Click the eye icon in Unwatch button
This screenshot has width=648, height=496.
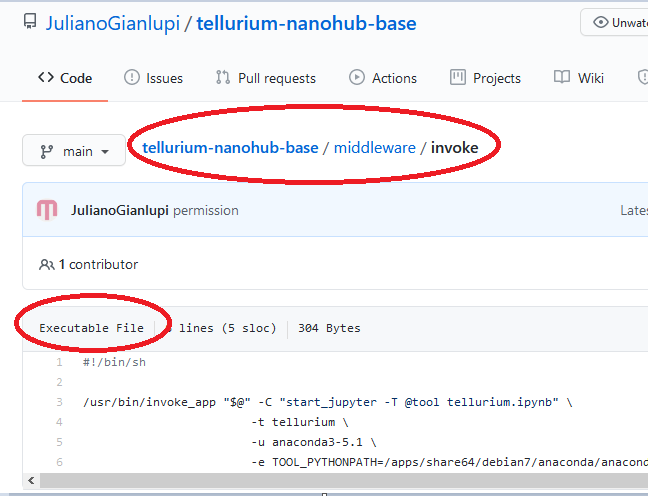coord(600,22)
